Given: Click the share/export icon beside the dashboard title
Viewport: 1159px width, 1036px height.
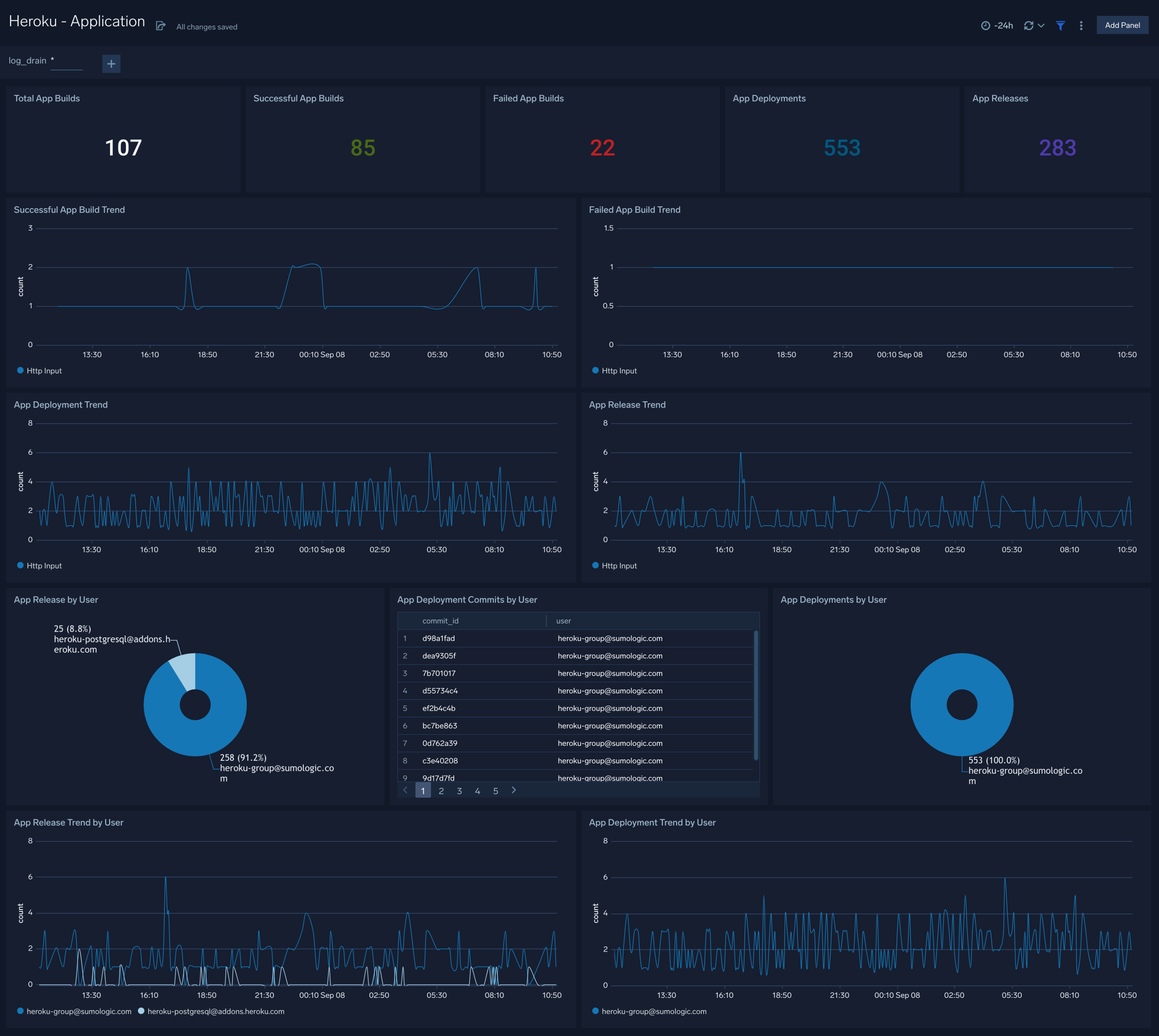Looking at the screenshot, I should click(160, 26).
